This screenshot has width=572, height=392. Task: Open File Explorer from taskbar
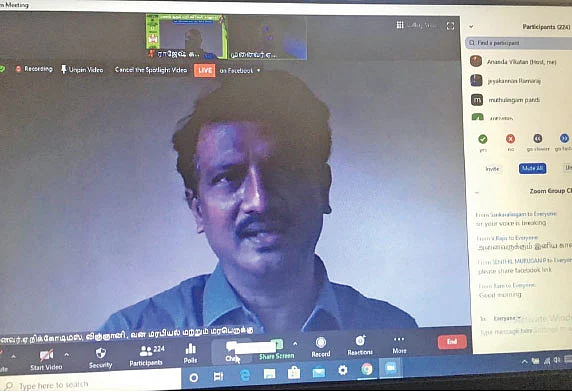(269, 374)
